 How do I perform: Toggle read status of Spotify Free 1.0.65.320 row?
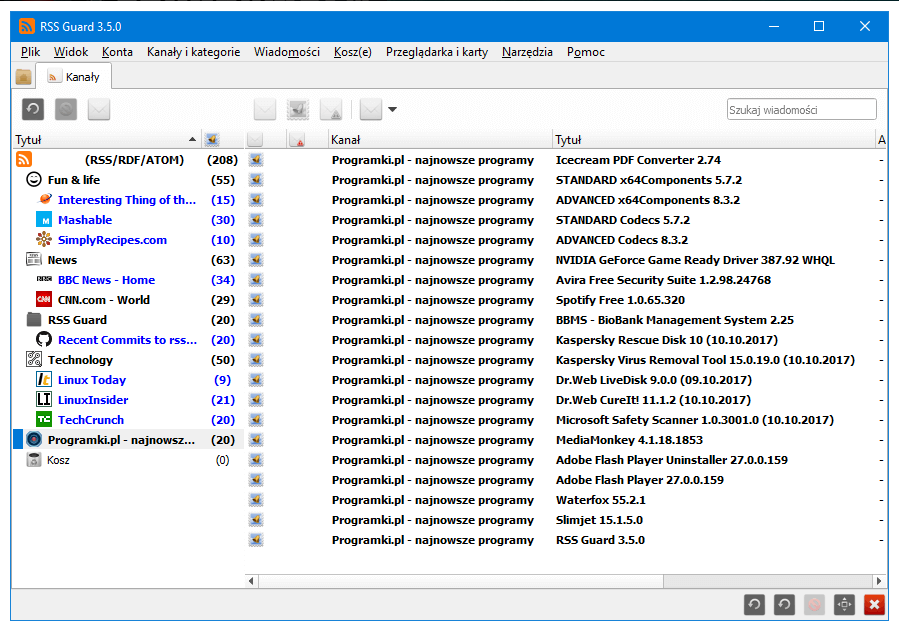pos(256,300)
